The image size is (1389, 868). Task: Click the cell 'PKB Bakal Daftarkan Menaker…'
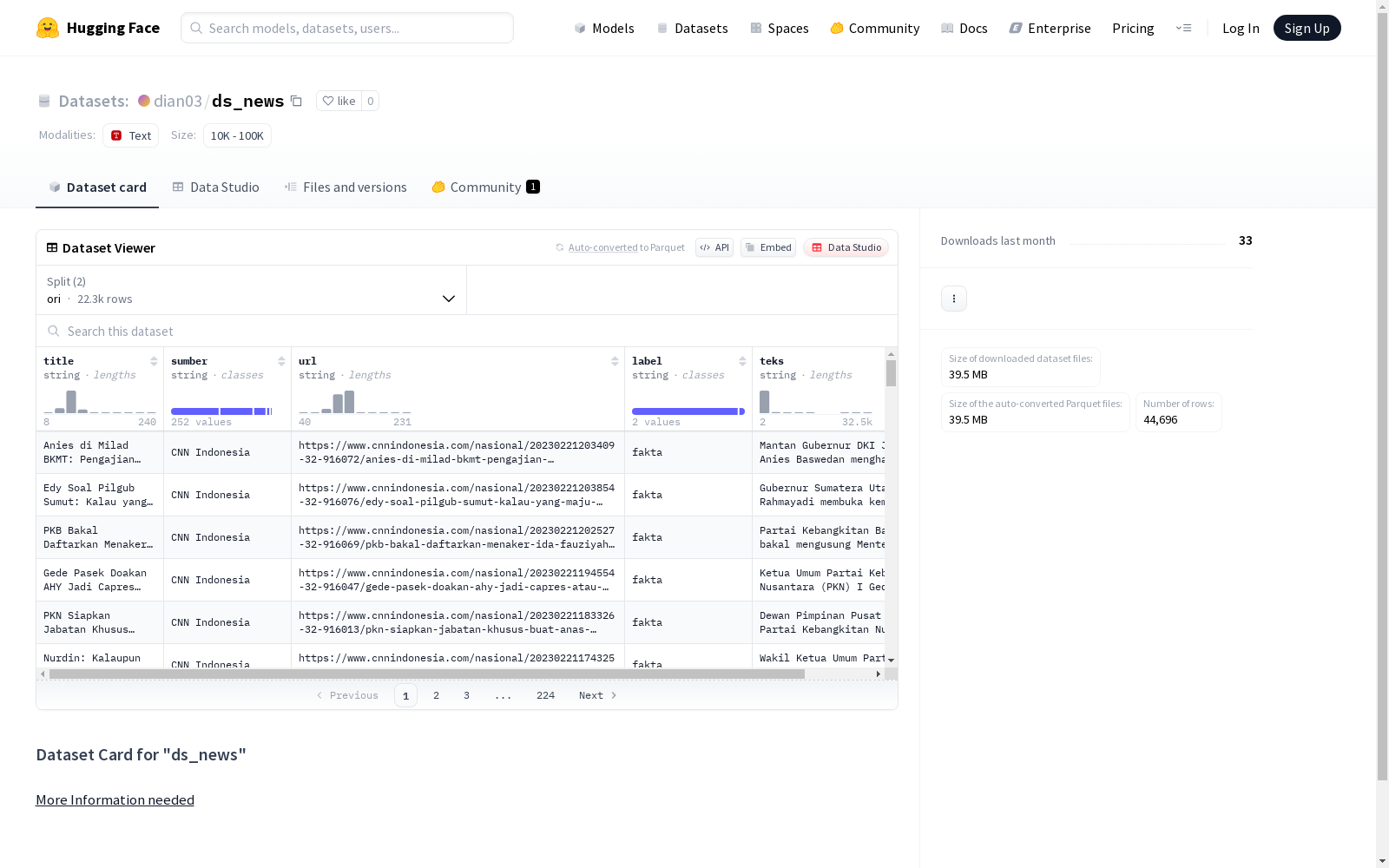pyautogui.click(x=100, y=537)
